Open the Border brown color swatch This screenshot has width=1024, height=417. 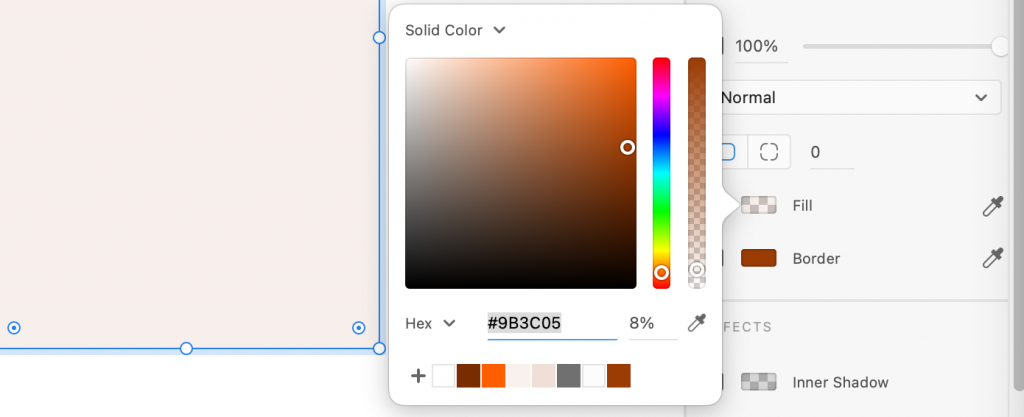[x=759, y=258]
